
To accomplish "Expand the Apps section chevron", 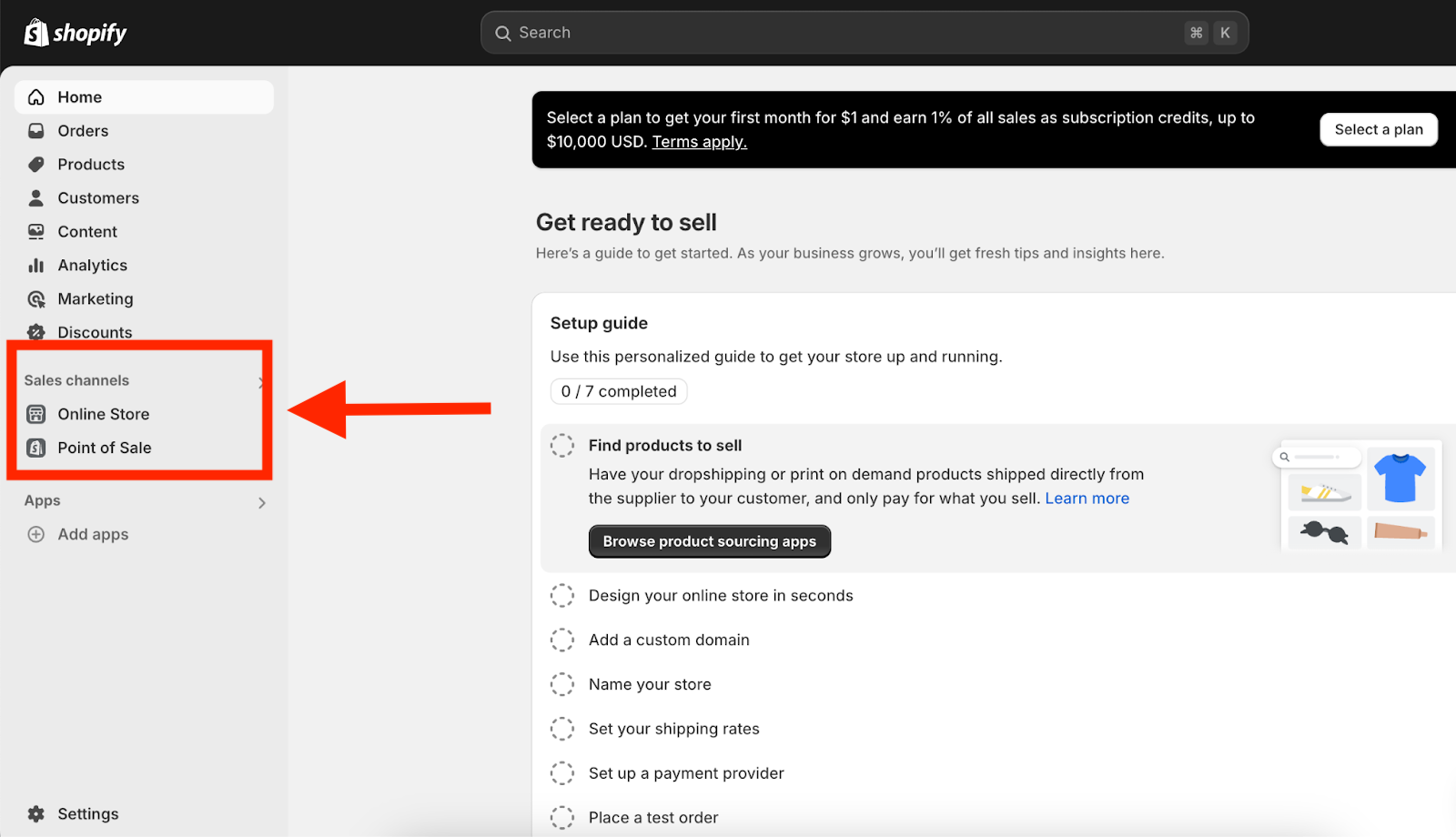I will [262, 503].
